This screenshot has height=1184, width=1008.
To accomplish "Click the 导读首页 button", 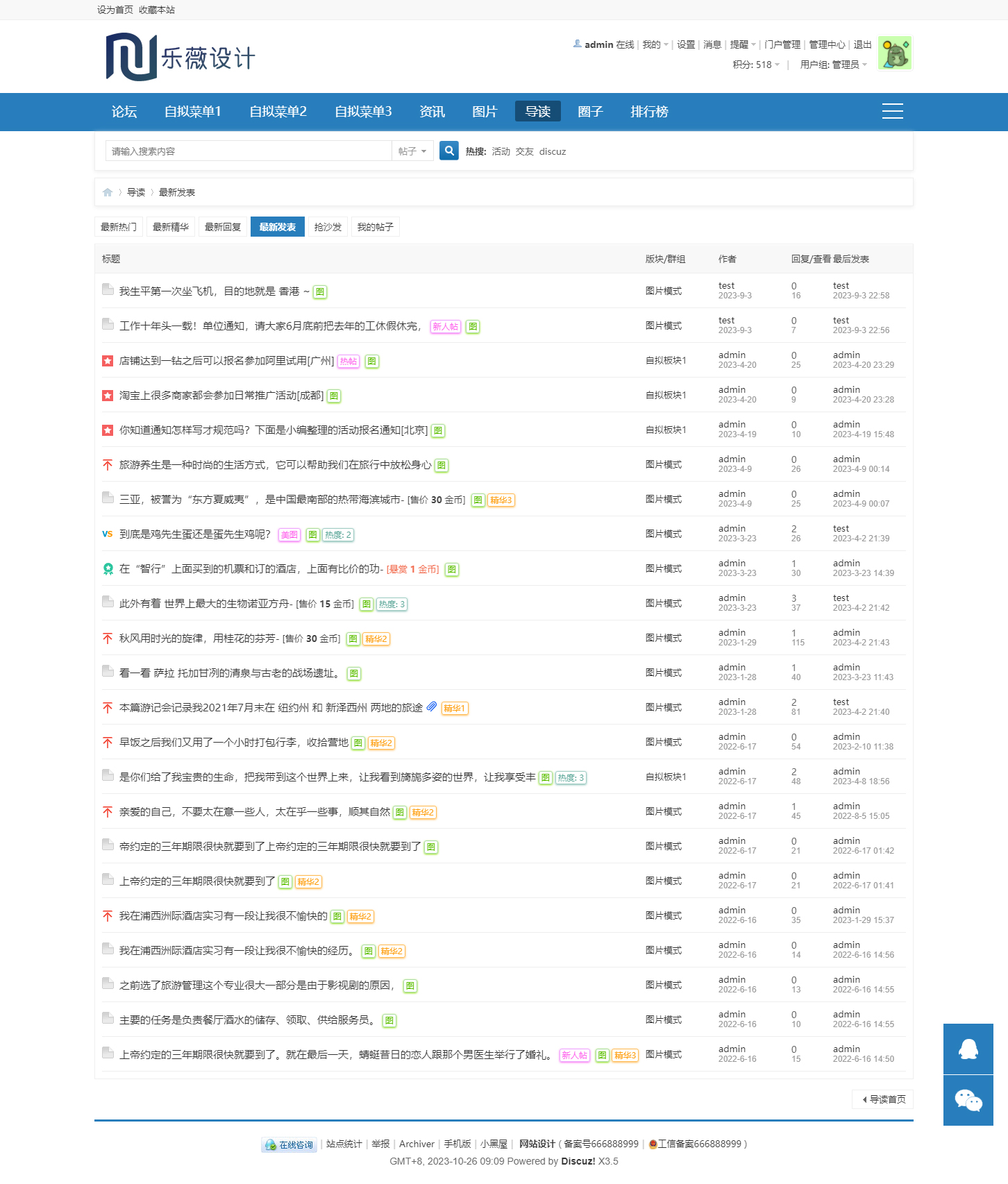I will tap(883, 1099).
